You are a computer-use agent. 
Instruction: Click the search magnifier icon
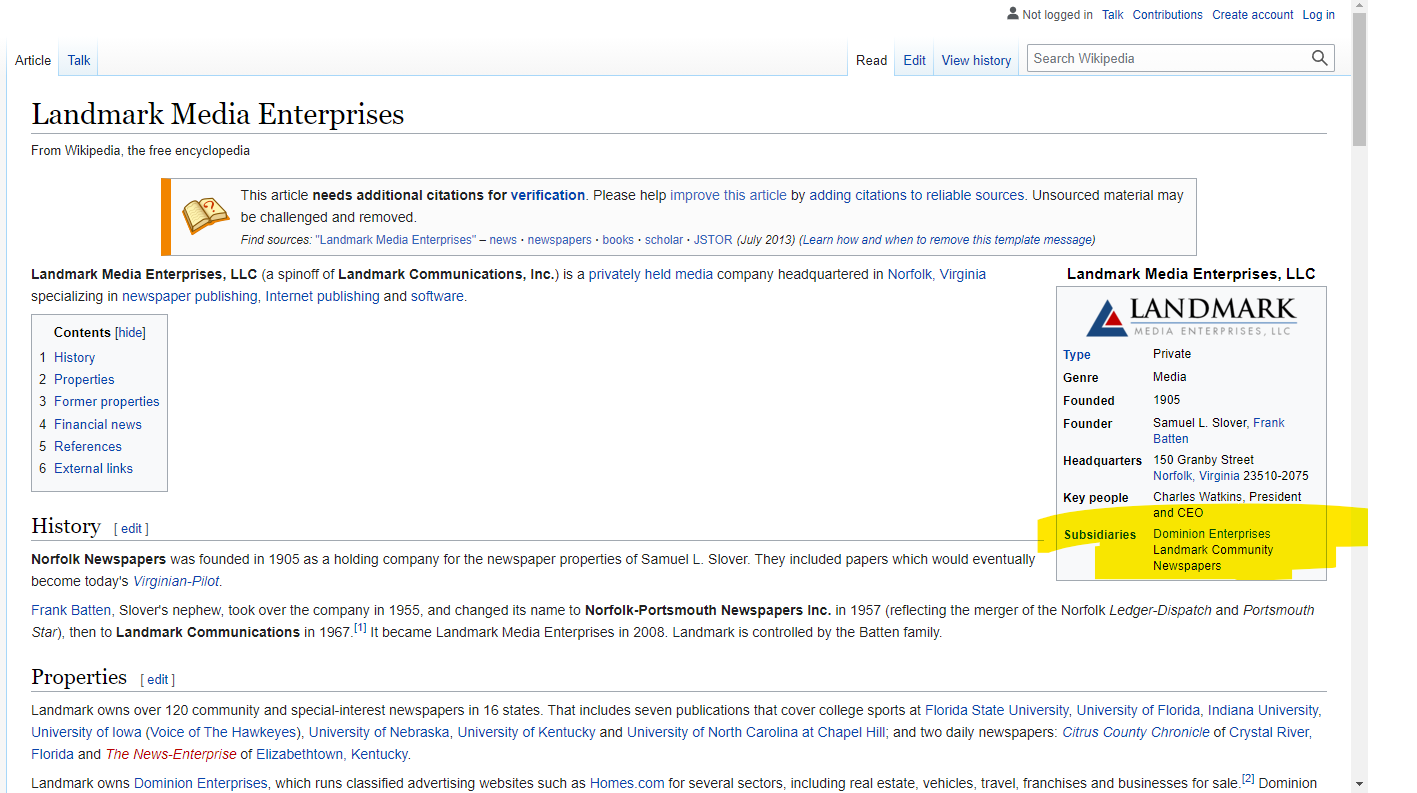pos(1320,58)
